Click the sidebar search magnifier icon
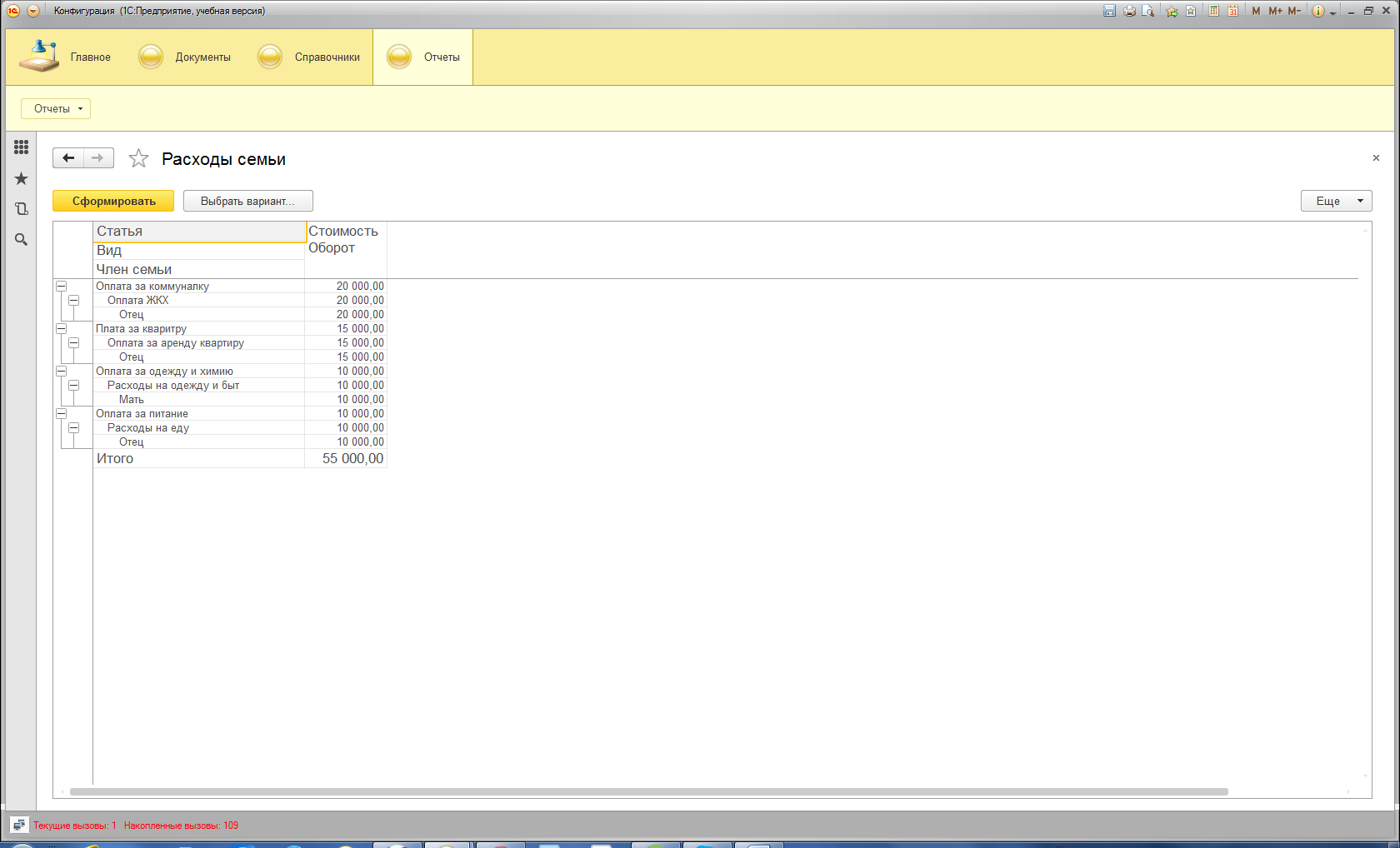 click(x=21, y=240)
